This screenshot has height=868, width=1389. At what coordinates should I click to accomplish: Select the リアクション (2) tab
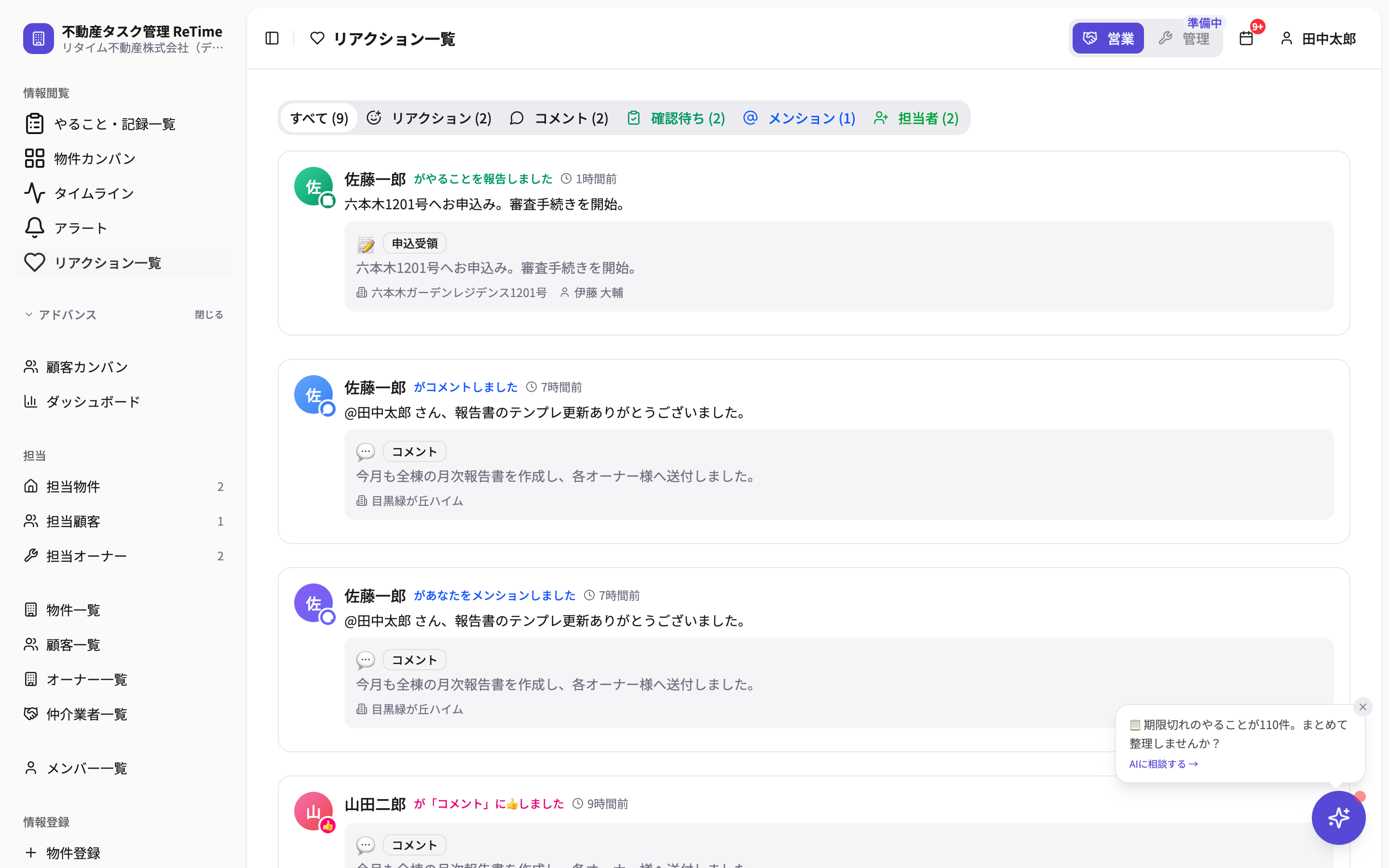point(429,118)
